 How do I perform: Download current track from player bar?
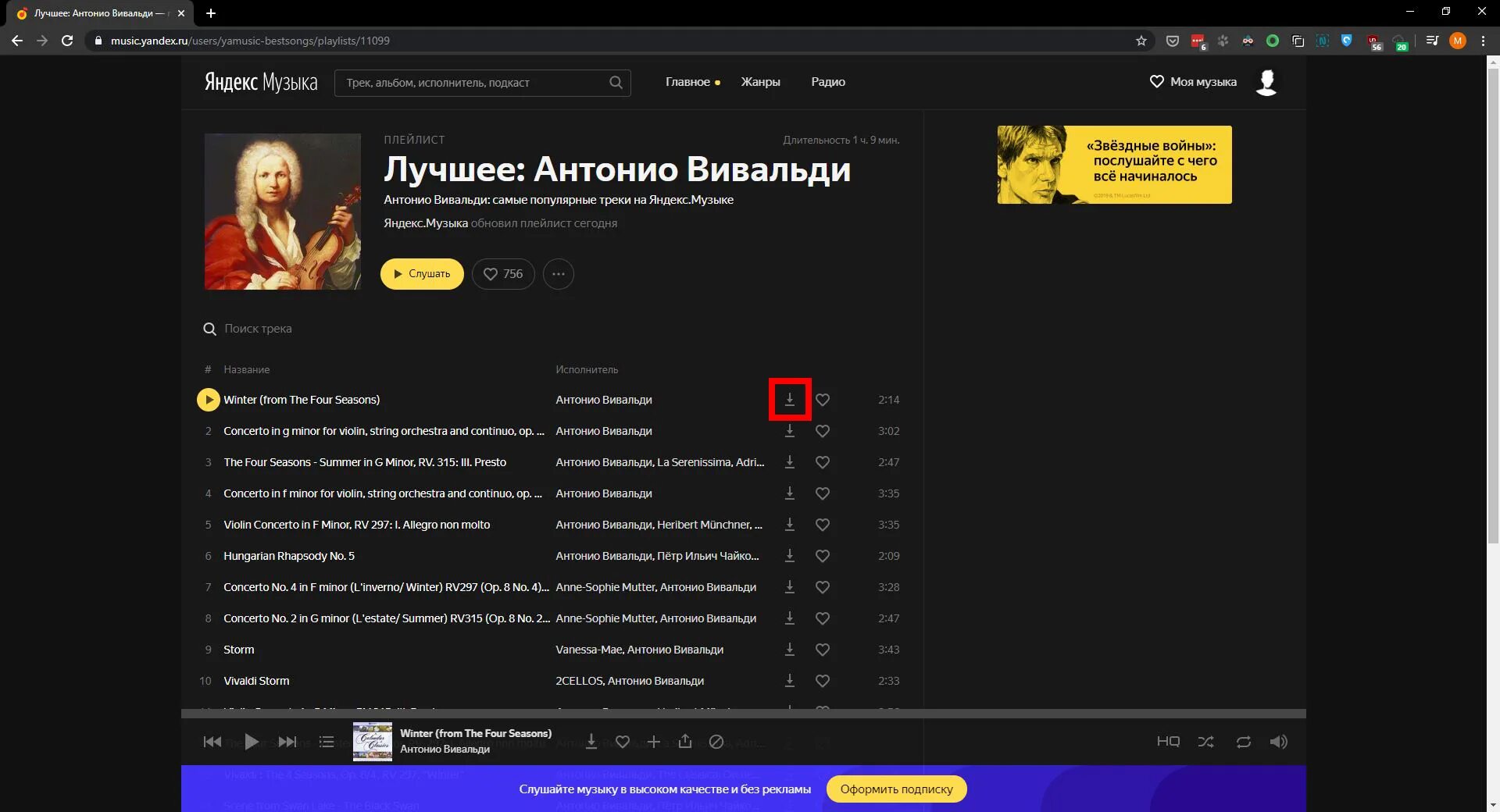click(x=591, y=742)
